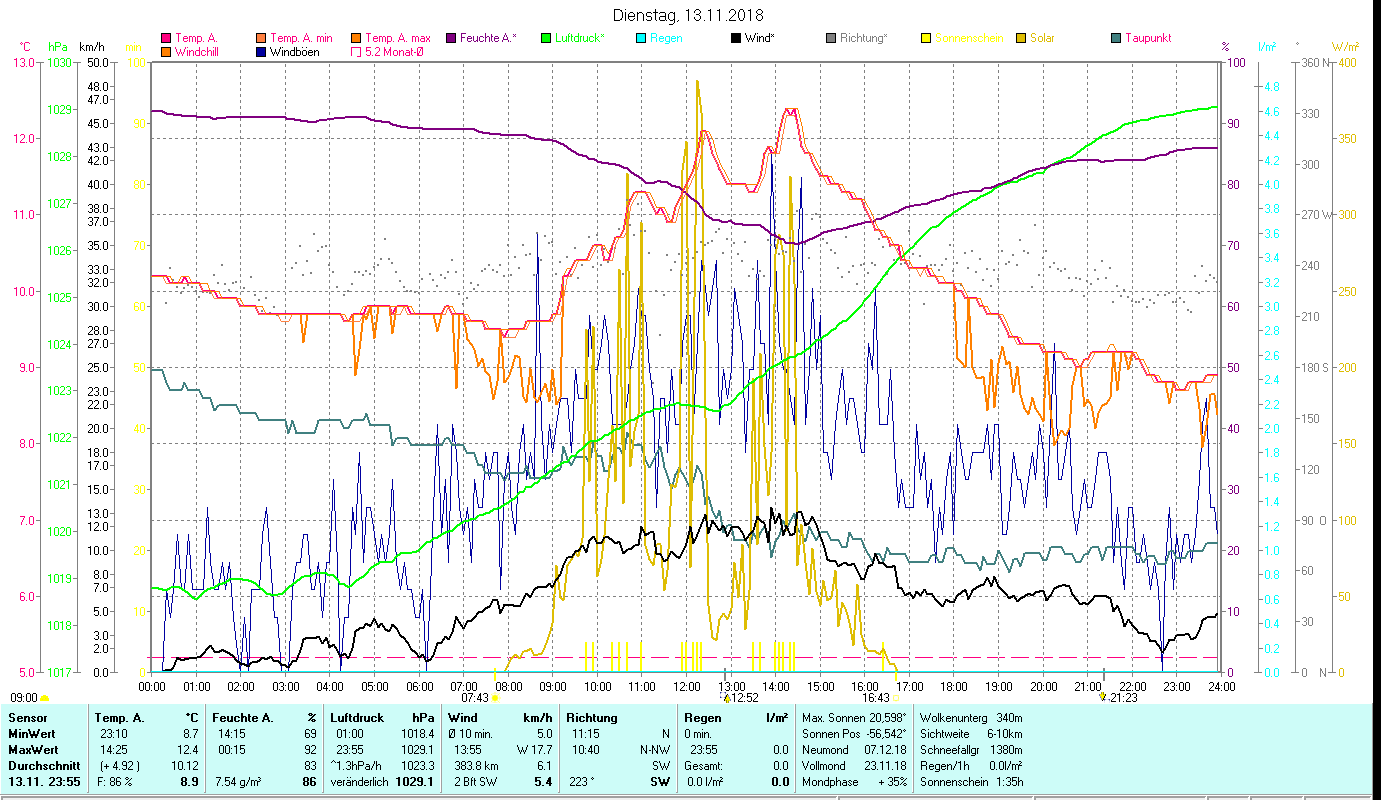
Task: Click the sun icon next to 09:00
Action: coord(44,698)
